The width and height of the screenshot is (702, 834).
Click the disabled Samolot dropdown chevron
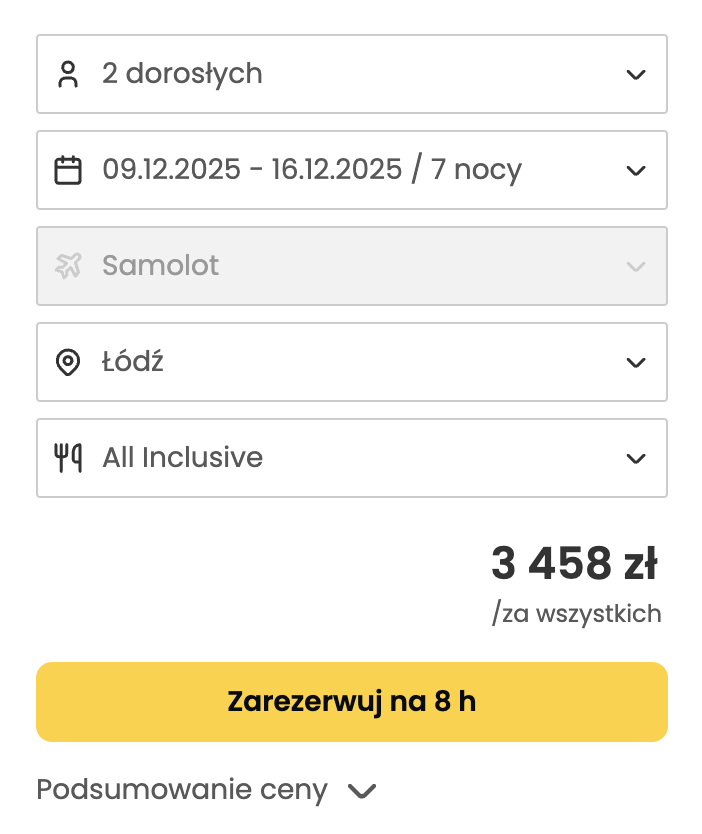point(636,265)
